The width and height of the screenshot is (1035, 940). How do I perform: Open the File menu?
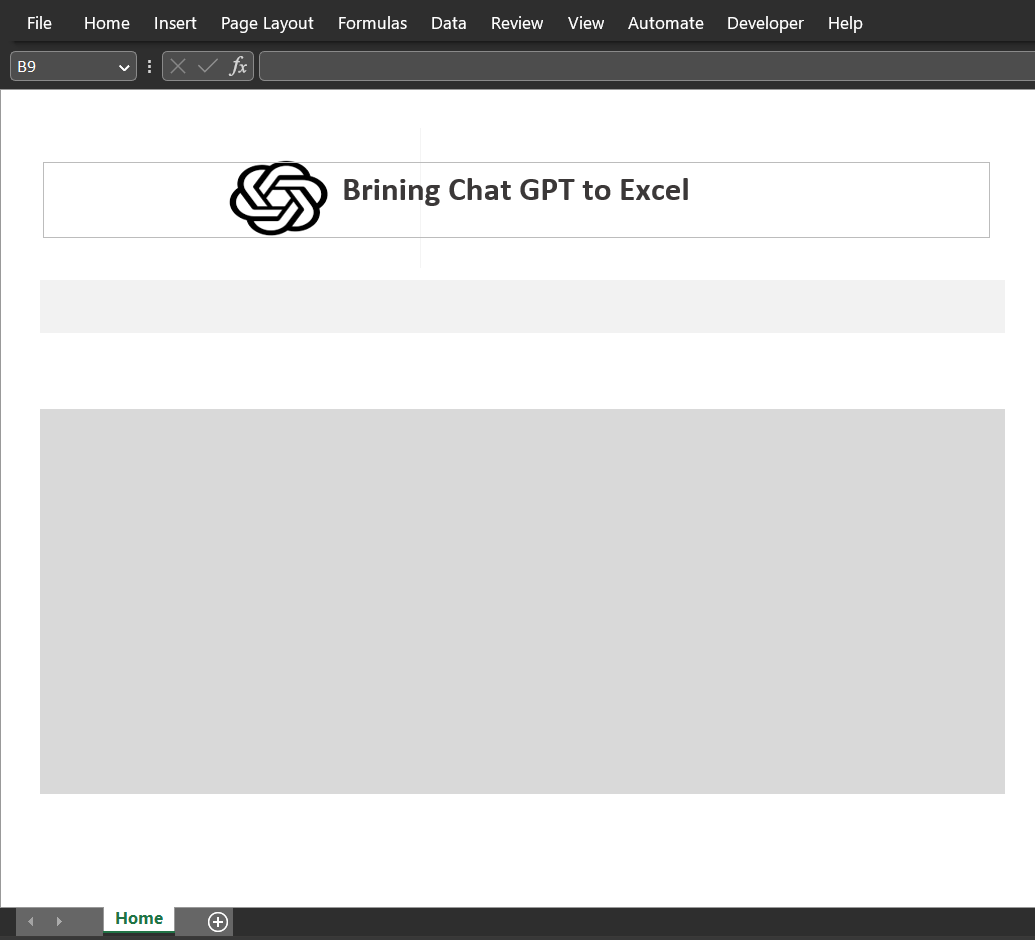[39, 23]
